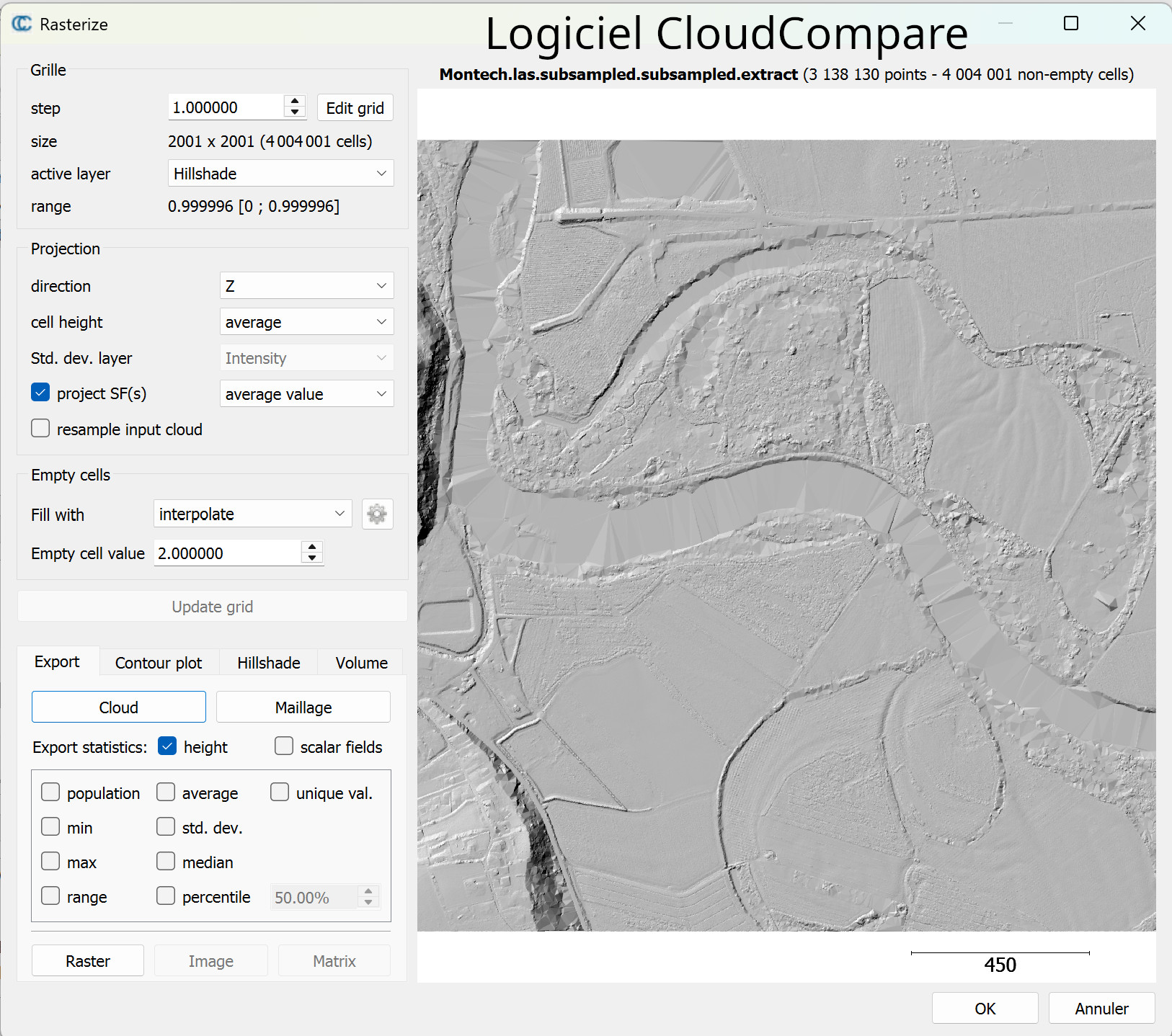Export as Raster
Image resolution: width=1172 pixels, height=1036 pixels.
point(88,961)
